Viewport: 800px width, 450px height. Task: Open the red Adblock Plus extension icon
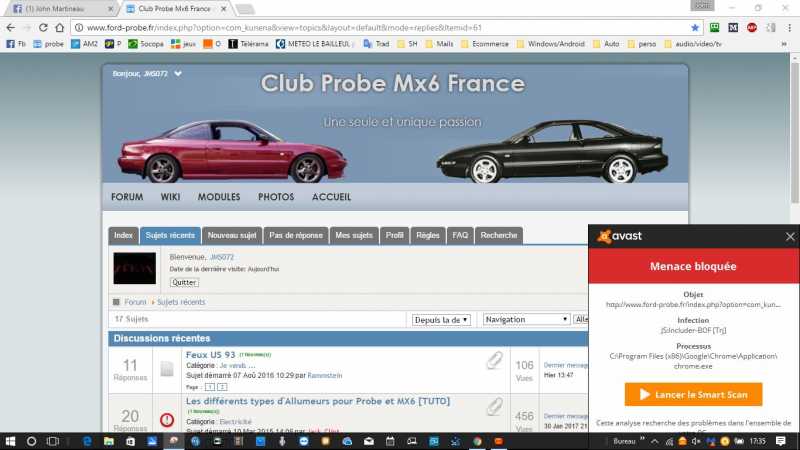click(x=752, y=28)
